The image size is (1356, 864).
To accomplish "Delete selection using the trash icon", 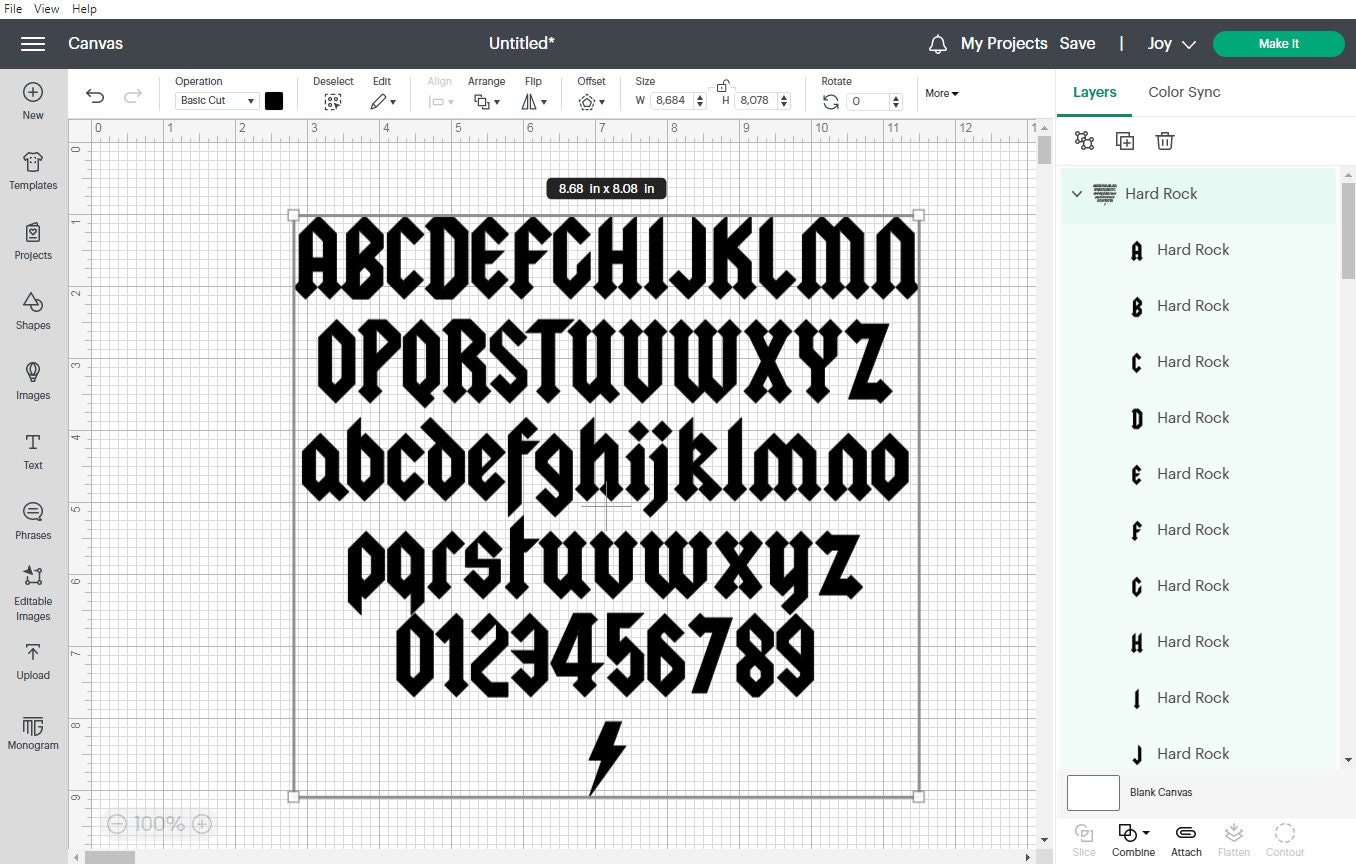I will click(1164, 141).
